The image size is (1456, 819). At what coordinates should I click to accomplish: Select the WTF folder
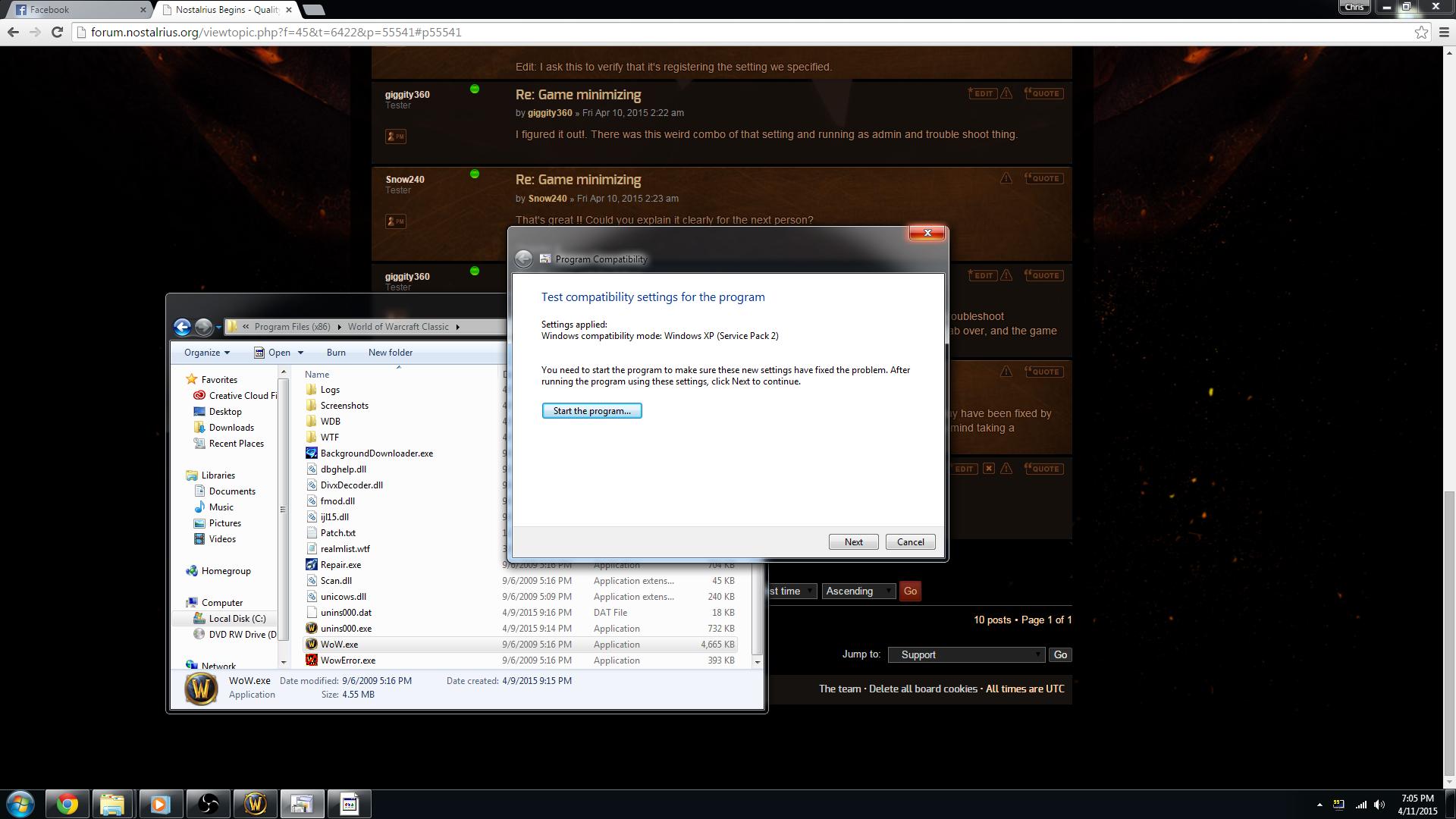tap(329, 438)
